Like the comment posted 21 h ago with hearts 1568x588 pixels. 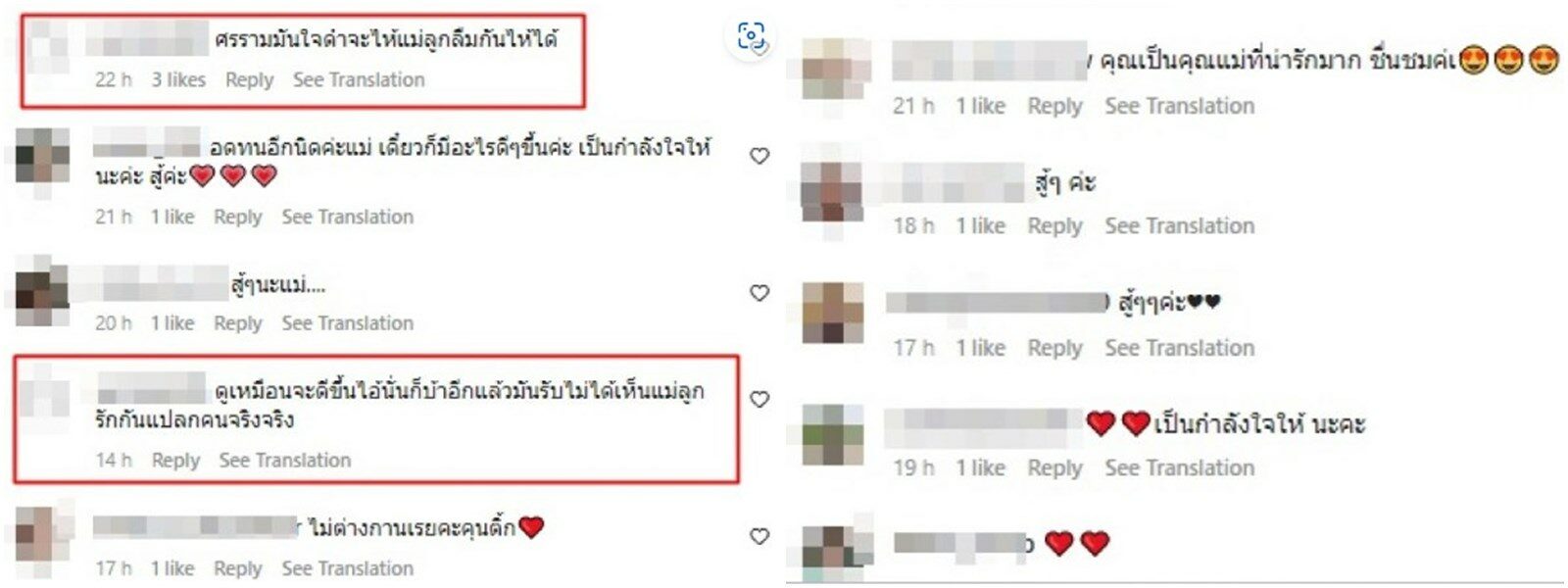[759, 156]
